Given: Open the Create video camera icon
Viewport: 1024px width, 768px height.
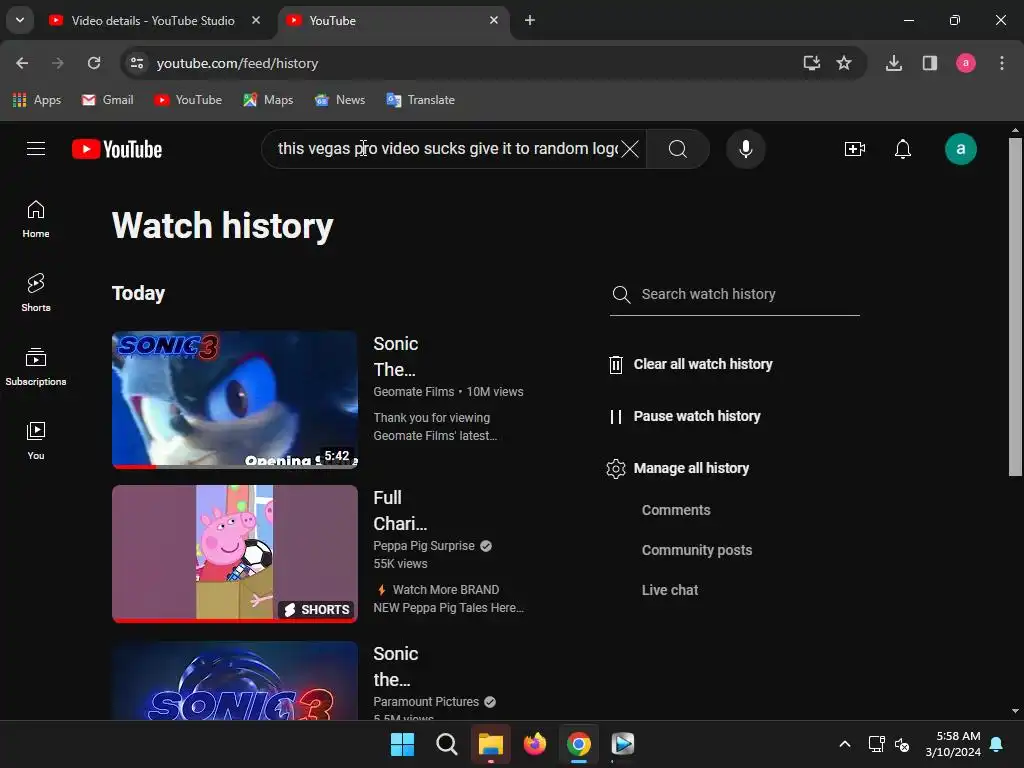Looking at the screenshot, I should point(854,149).
